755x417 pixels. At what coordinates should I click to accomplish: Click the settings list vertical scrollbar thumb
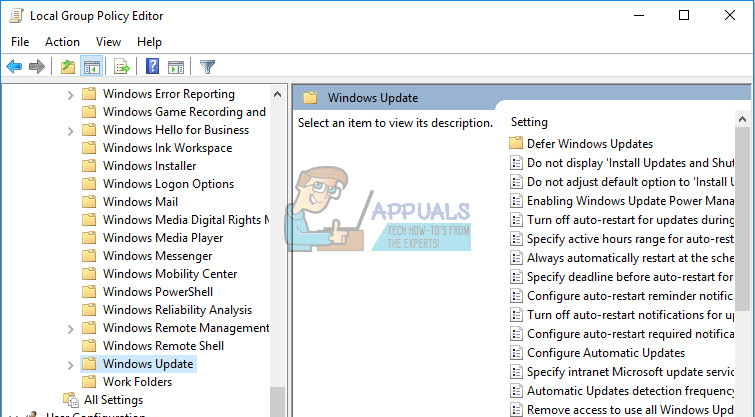[x=742, y=219]
